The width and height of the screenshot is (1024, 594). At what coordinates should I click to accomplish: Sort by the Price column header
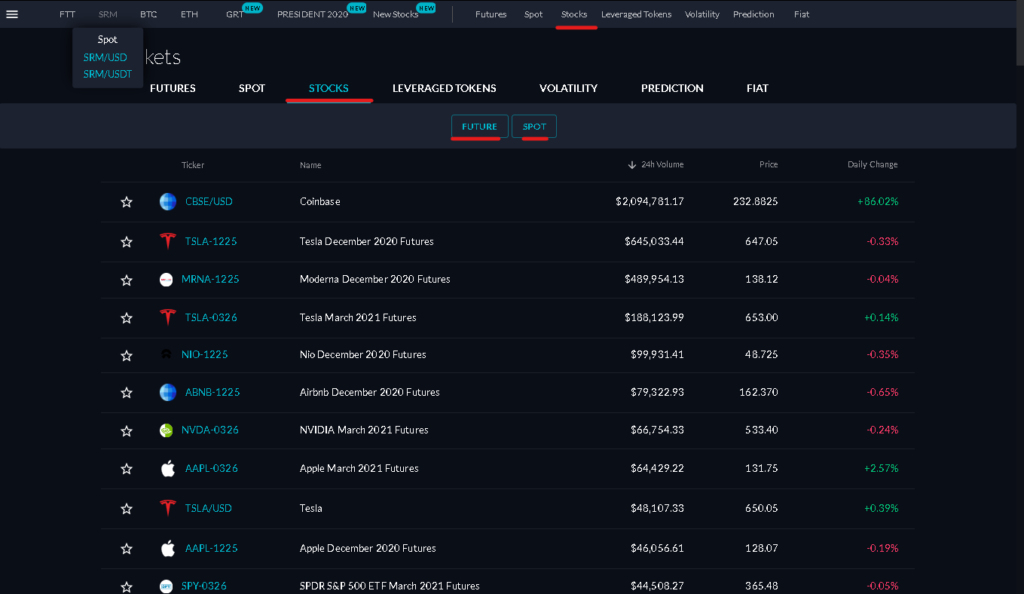[769, 164]
